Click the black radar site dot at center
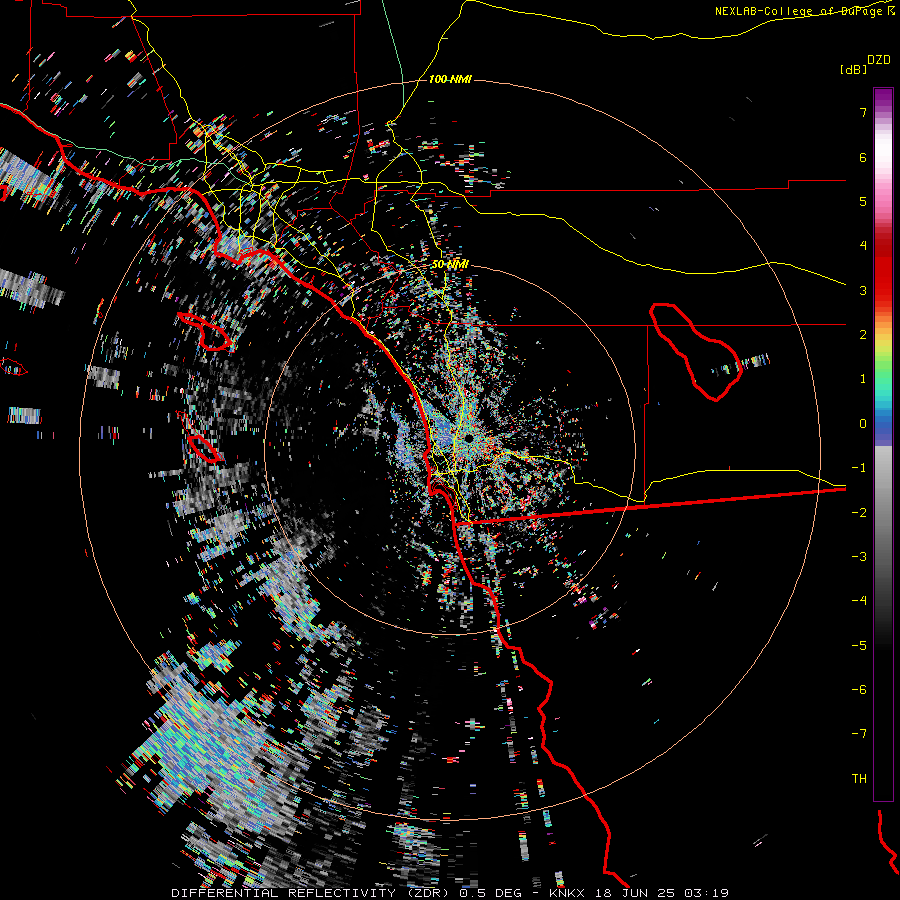The height and width of the screenshot is (900, 900). pos(469,438)
